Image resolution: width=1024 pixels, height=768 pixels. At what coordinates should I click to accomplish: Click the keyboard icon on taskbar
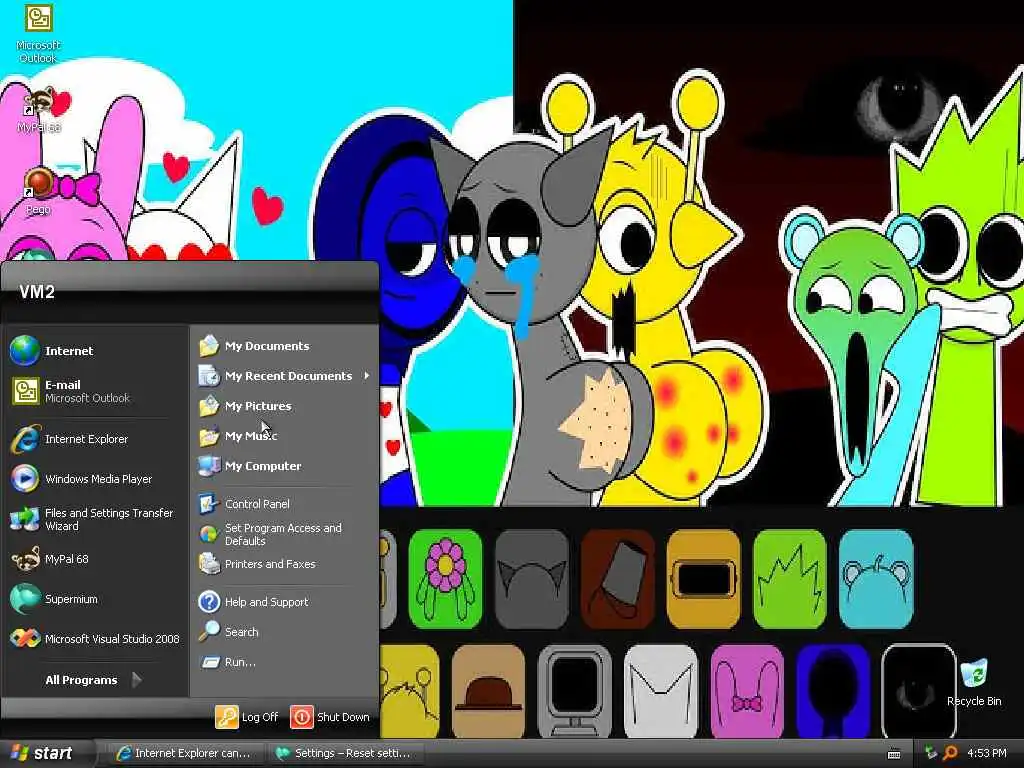tap(894, 754)
